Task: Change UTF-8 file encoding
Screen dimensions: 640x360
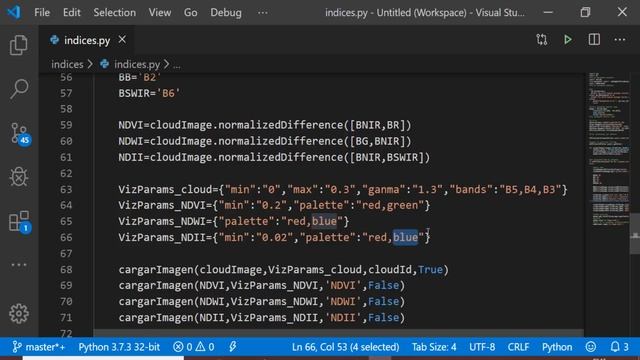Action: pyautogui.click(x=482, y=347)
